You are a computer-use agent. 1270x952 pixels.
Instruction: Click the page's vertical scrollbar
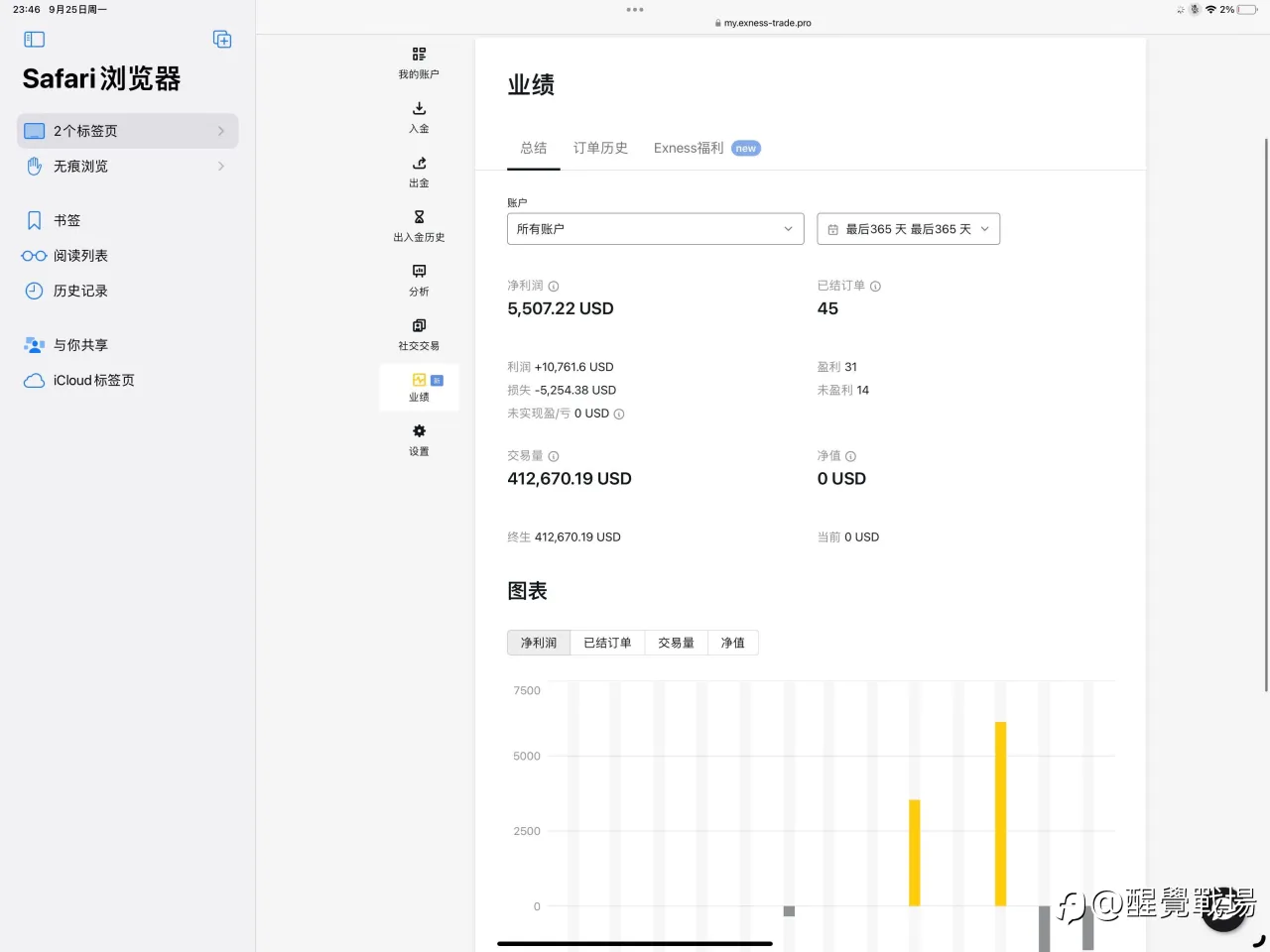(1266, 415)
